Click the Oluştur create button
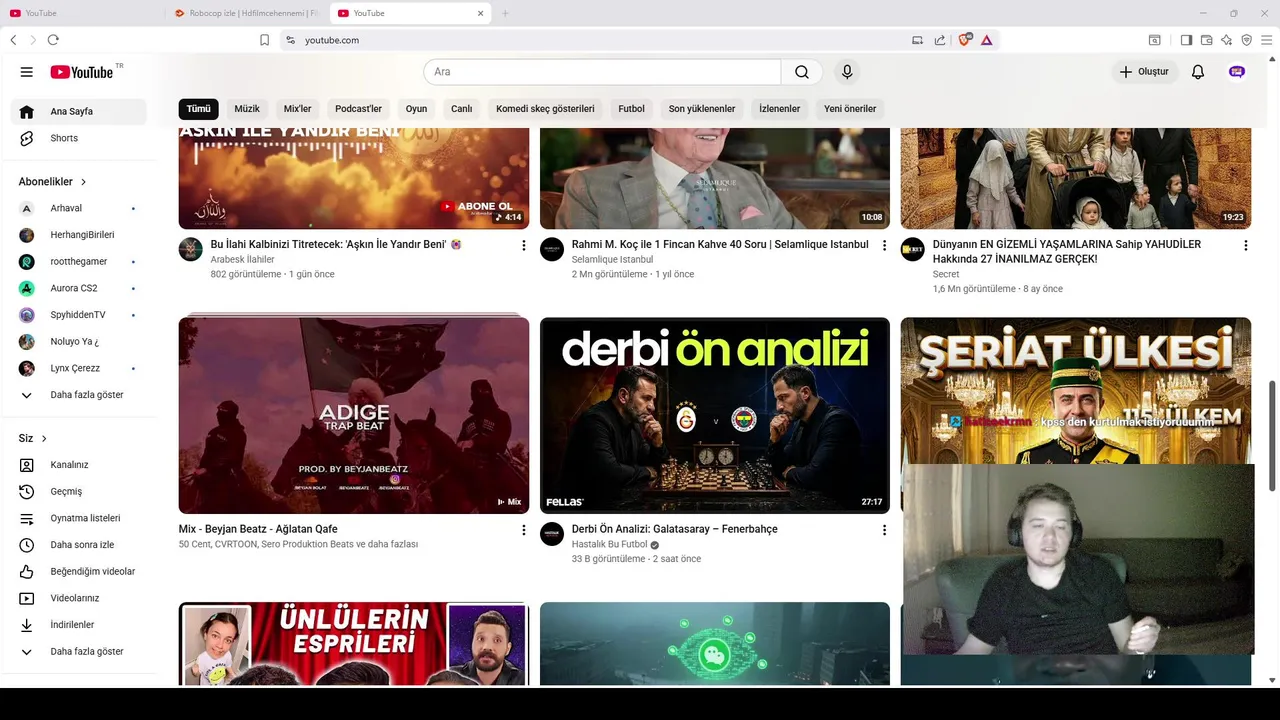The image size is (1280, 720). point(1144,72)
